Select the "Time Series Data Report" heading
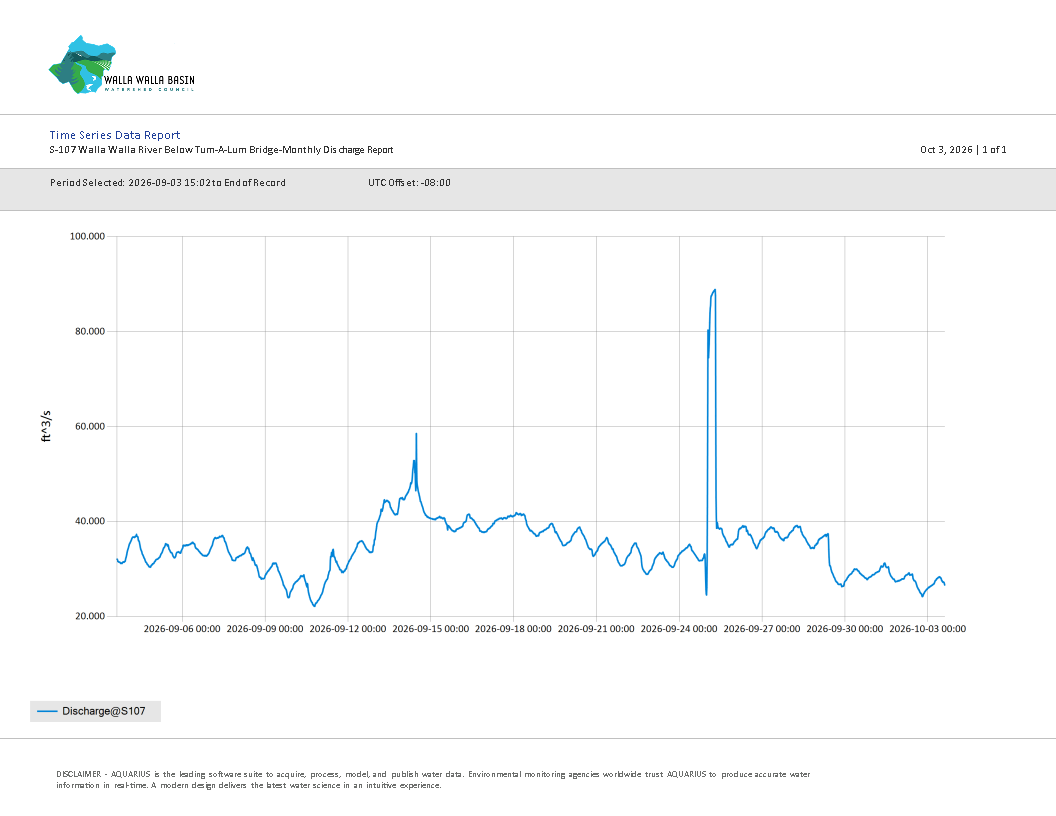 114,135
